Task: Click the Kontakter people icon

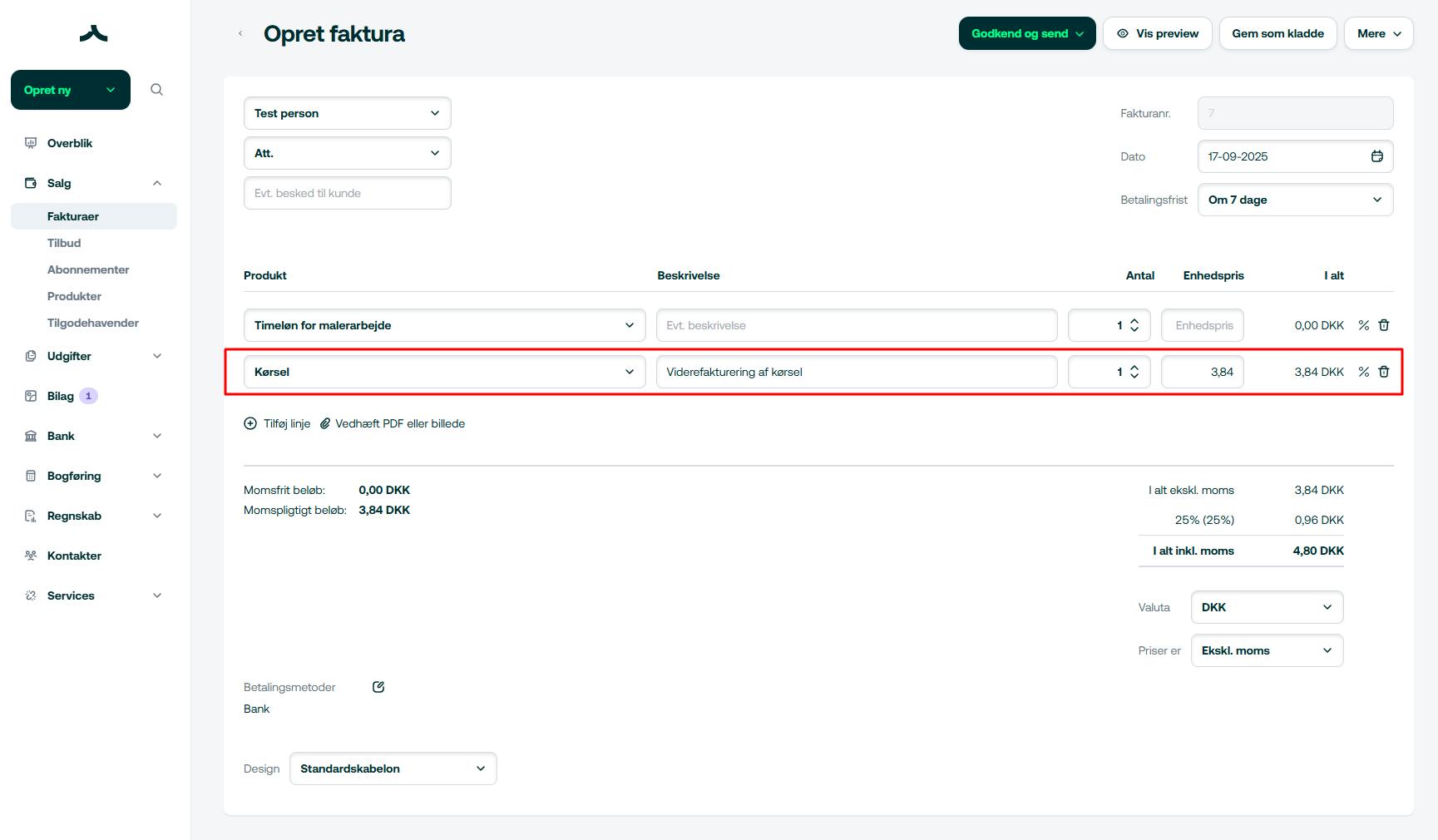Action: 31,556
